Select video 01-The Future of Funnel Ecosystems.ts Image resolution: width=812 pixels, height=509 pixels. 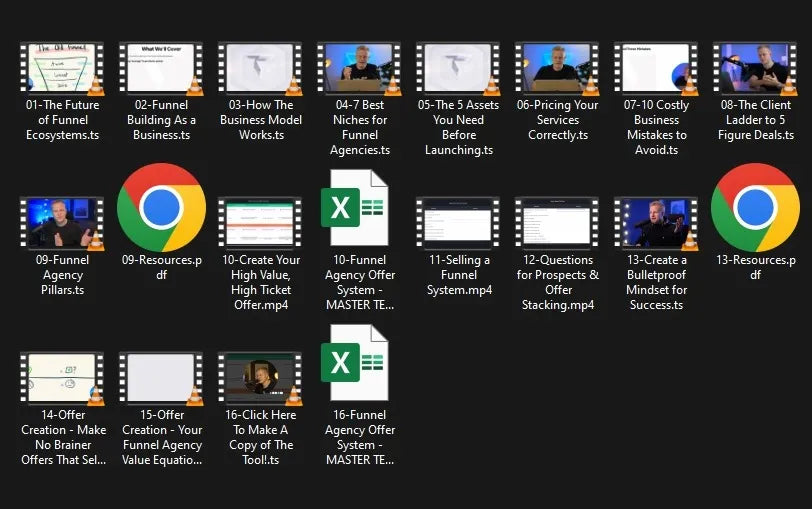(62, 69)
